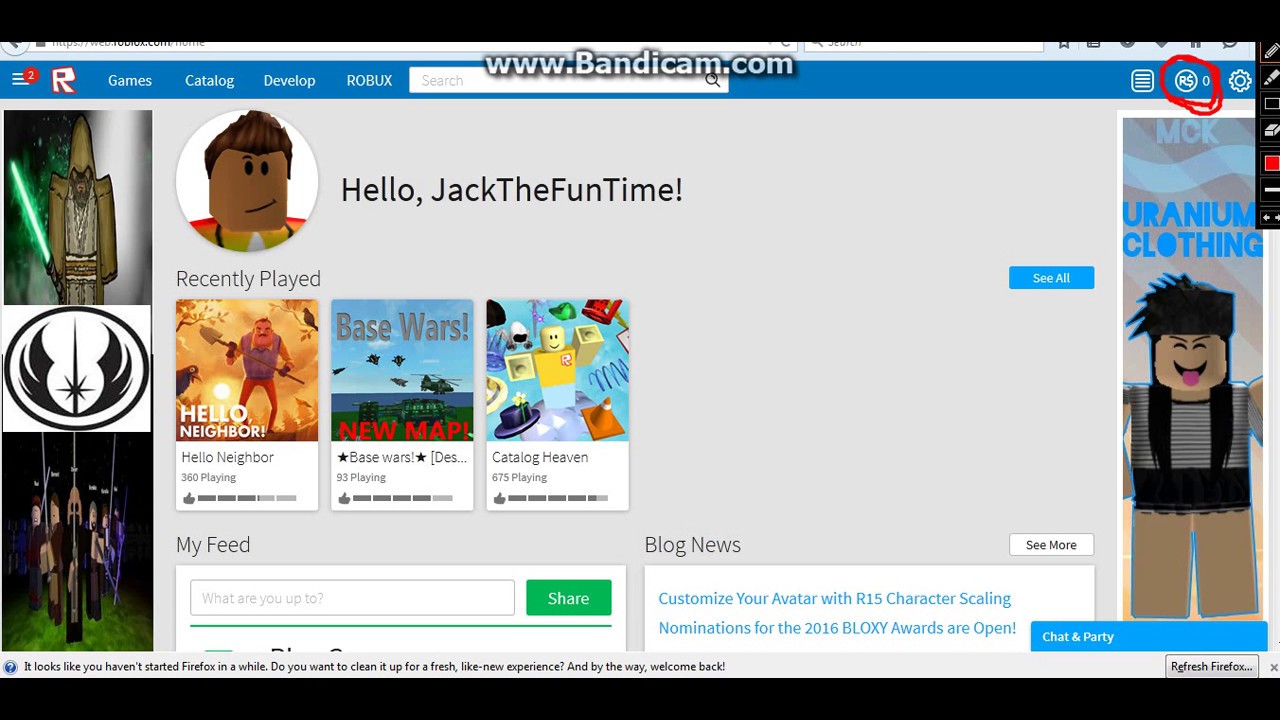Open the Catalog Heaven game thumbnail
1280x720 pixels.
pyautogui.click(x=557, y=370)
